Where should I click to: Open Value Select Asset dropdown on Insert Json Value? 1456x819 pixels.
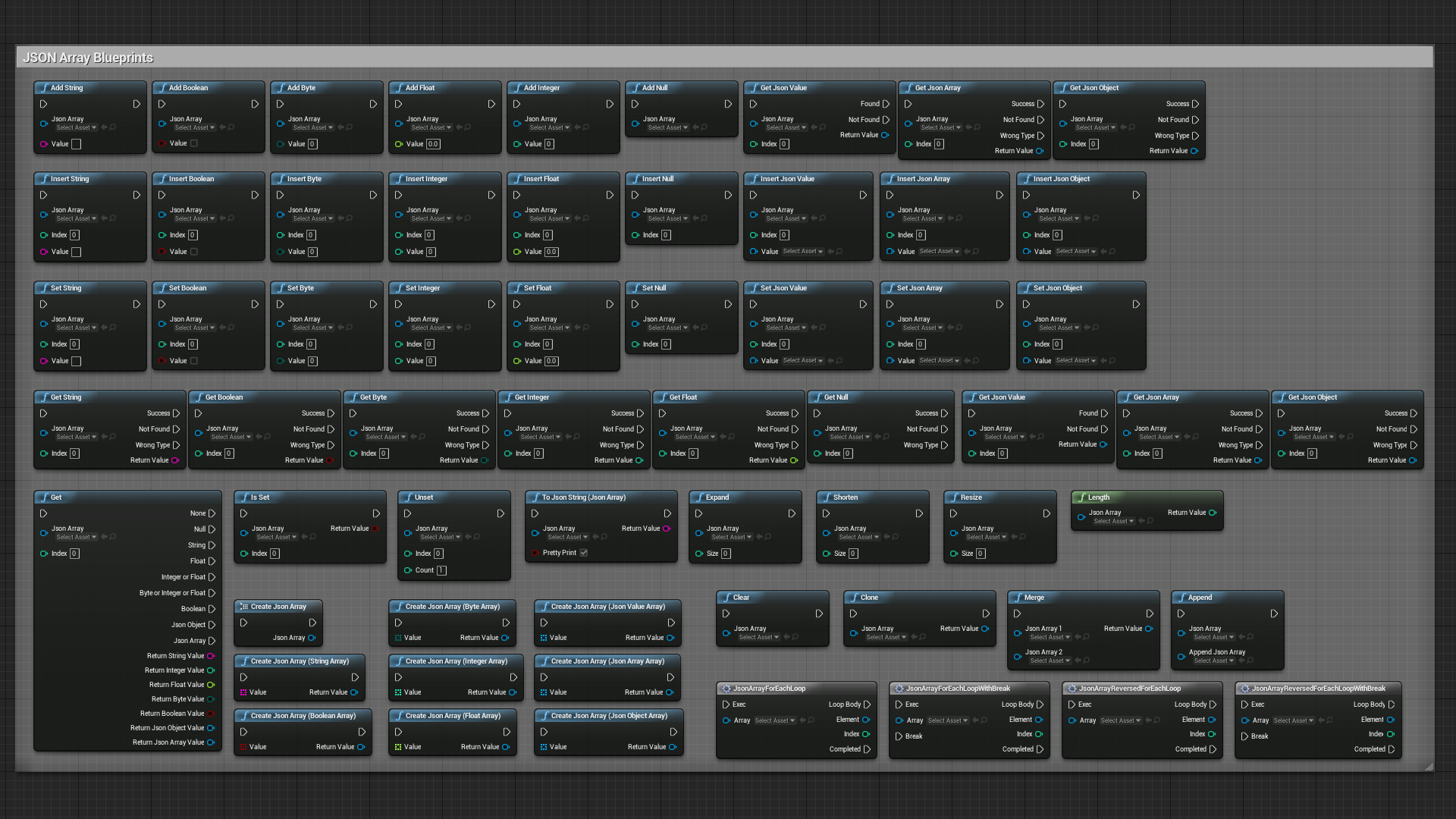(x=802, y=251)
